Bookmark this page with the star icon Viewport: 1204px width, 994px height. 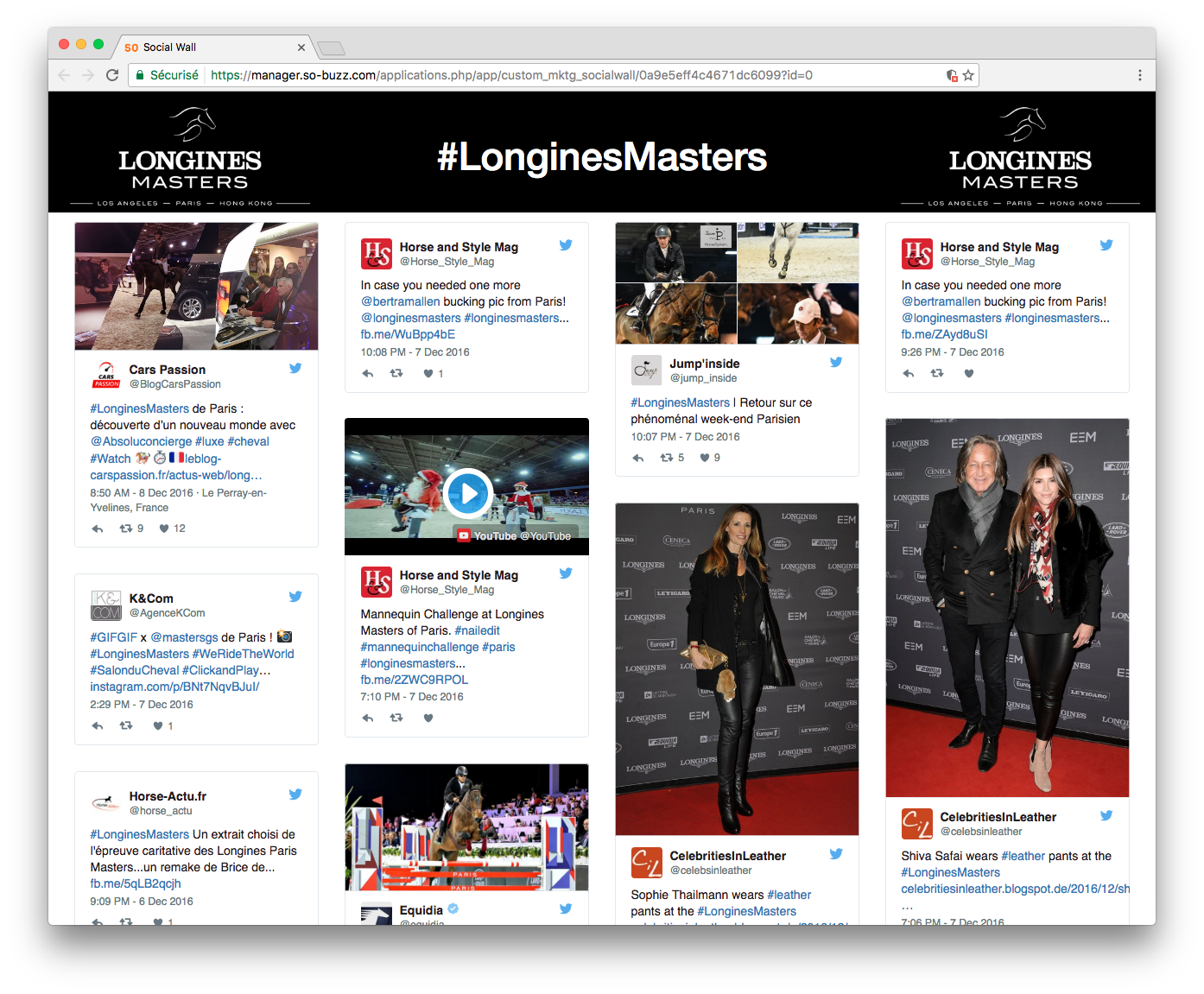[x=968, y=75]
